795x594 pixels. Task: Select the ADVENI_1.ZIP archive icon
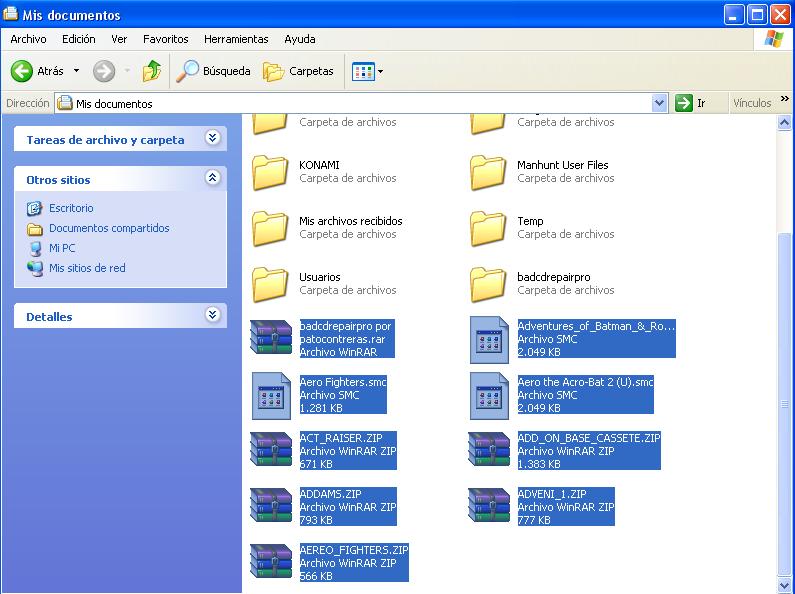pos(489,505)
